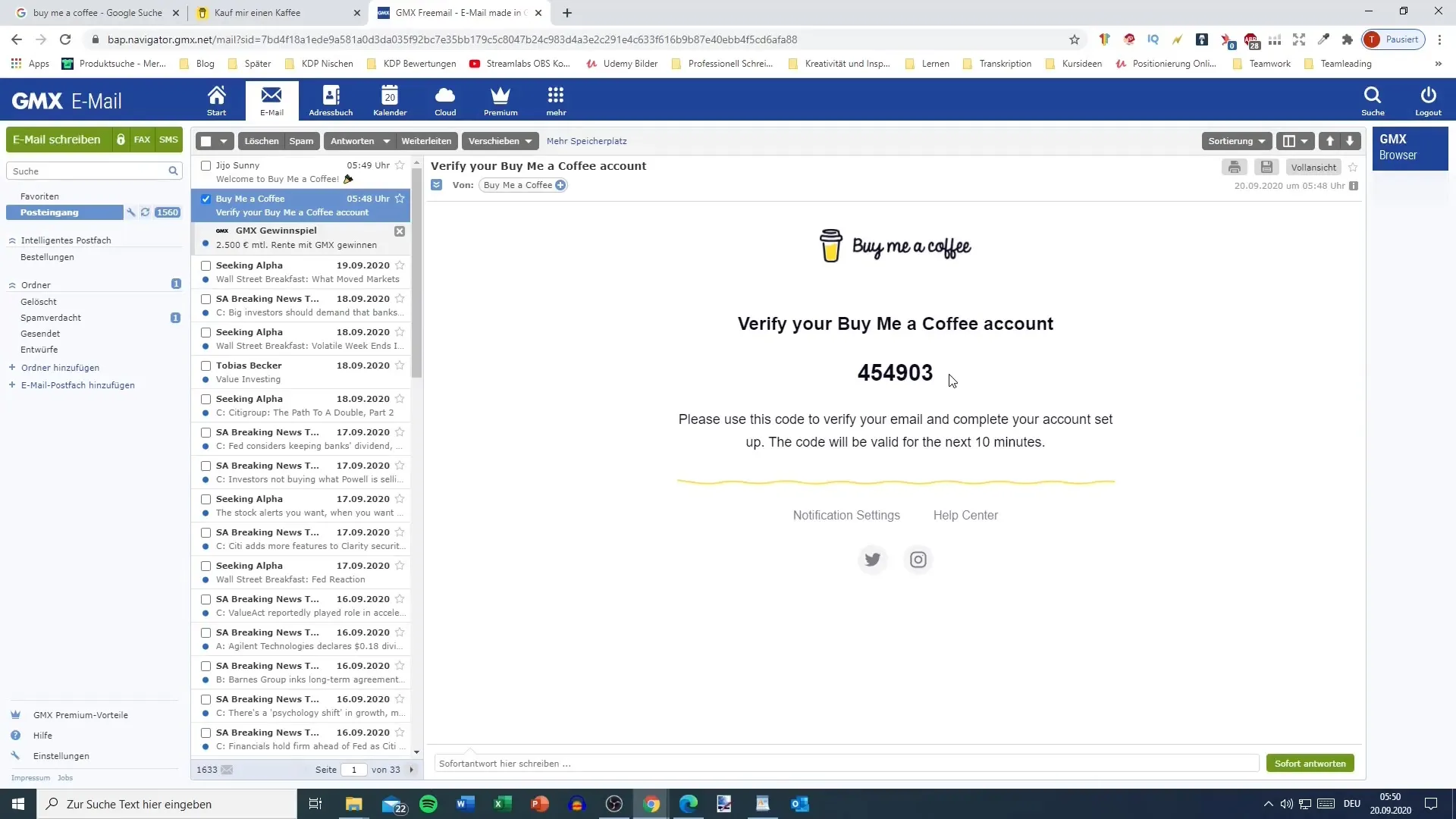Expand the email header details toggle
Image resolution: width=1456 pixels, height=819 pixels.
click(x=437, y=185)
